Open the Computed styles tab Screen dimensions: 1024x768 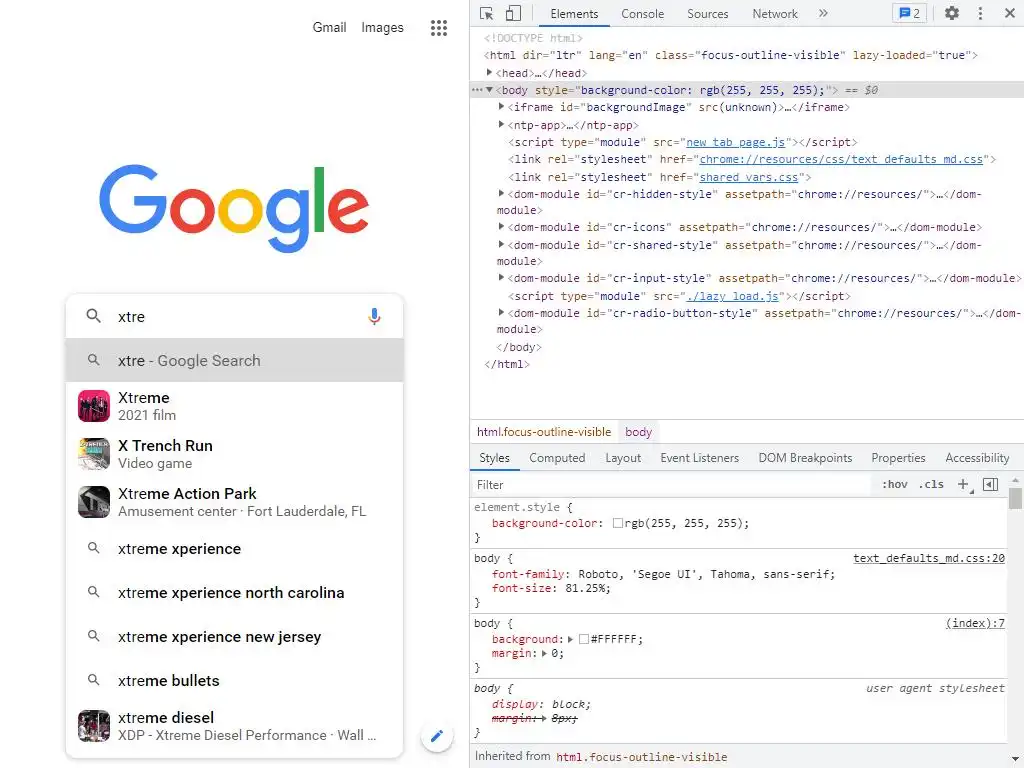point(557,458)
